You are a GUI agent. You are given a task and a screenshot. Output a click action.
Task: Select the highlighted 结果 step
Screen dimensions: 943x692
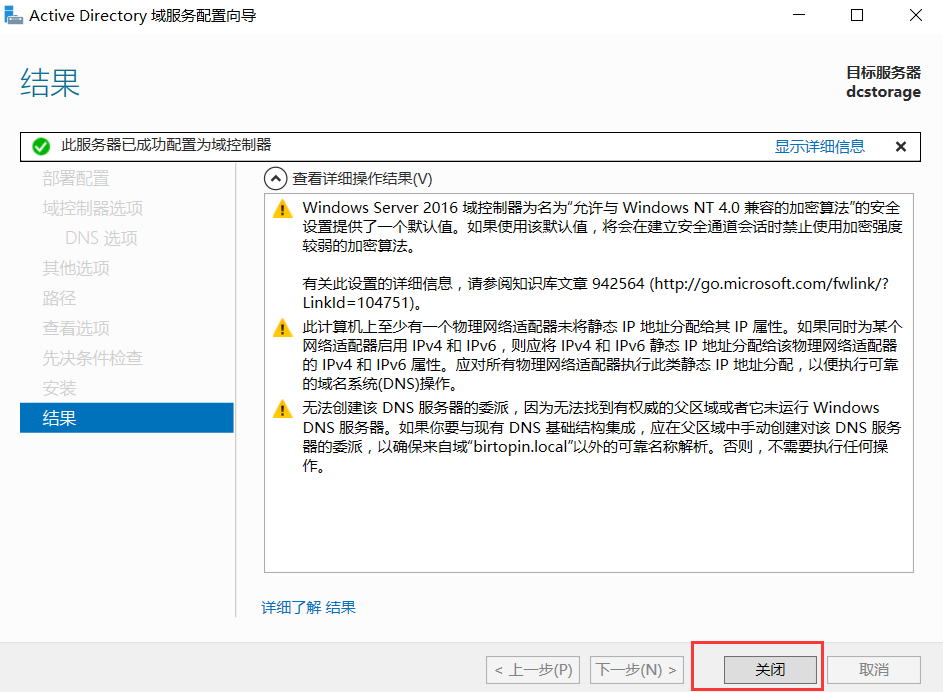pos(126,418)
